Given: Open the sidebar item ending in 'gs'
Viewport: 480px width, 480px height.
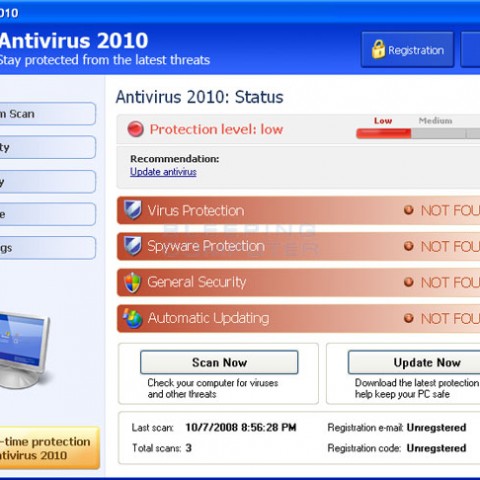Looking at the screenshot, I should 48,248.
